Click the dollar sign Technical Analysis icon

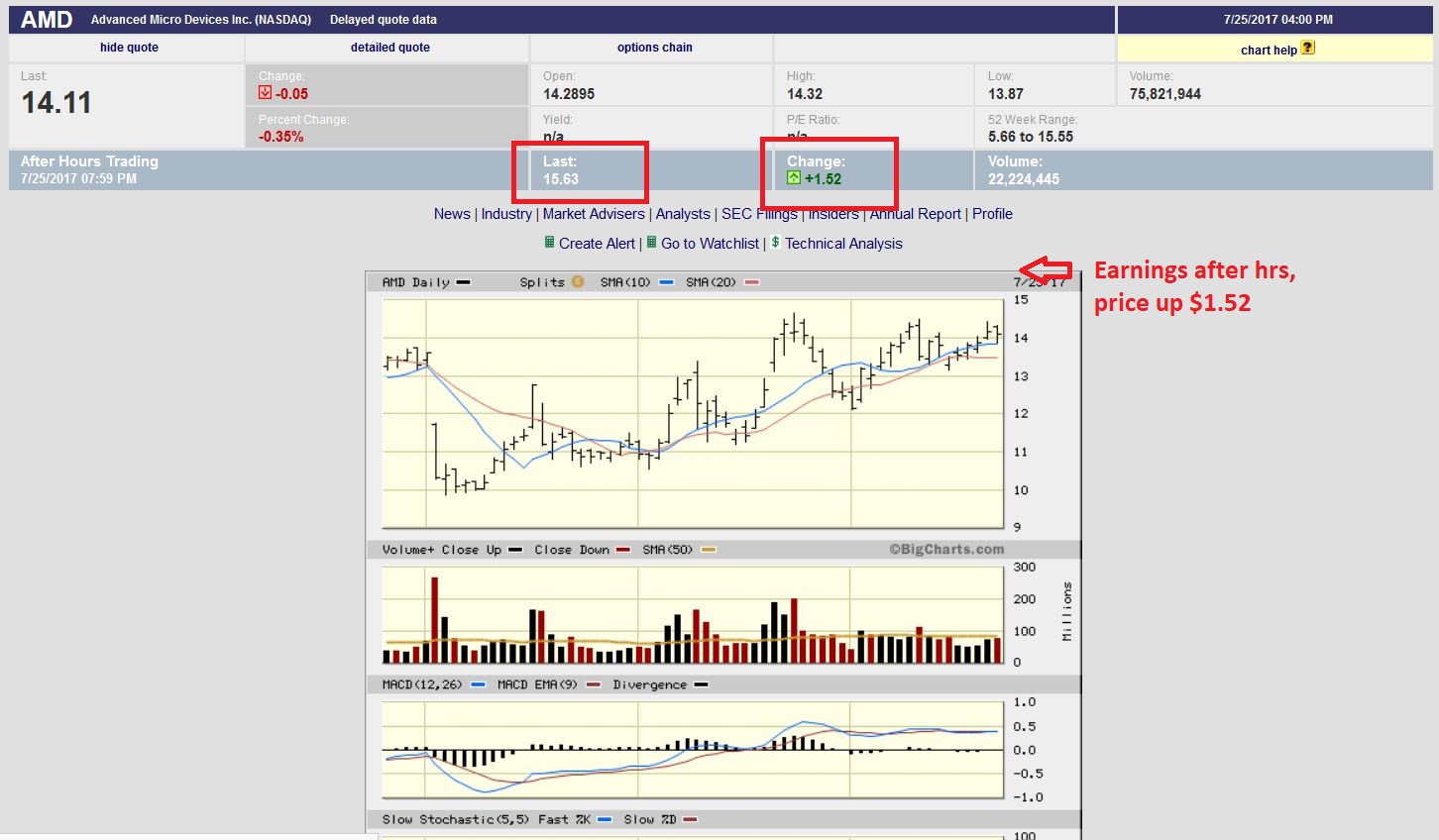tap(775, 243)
